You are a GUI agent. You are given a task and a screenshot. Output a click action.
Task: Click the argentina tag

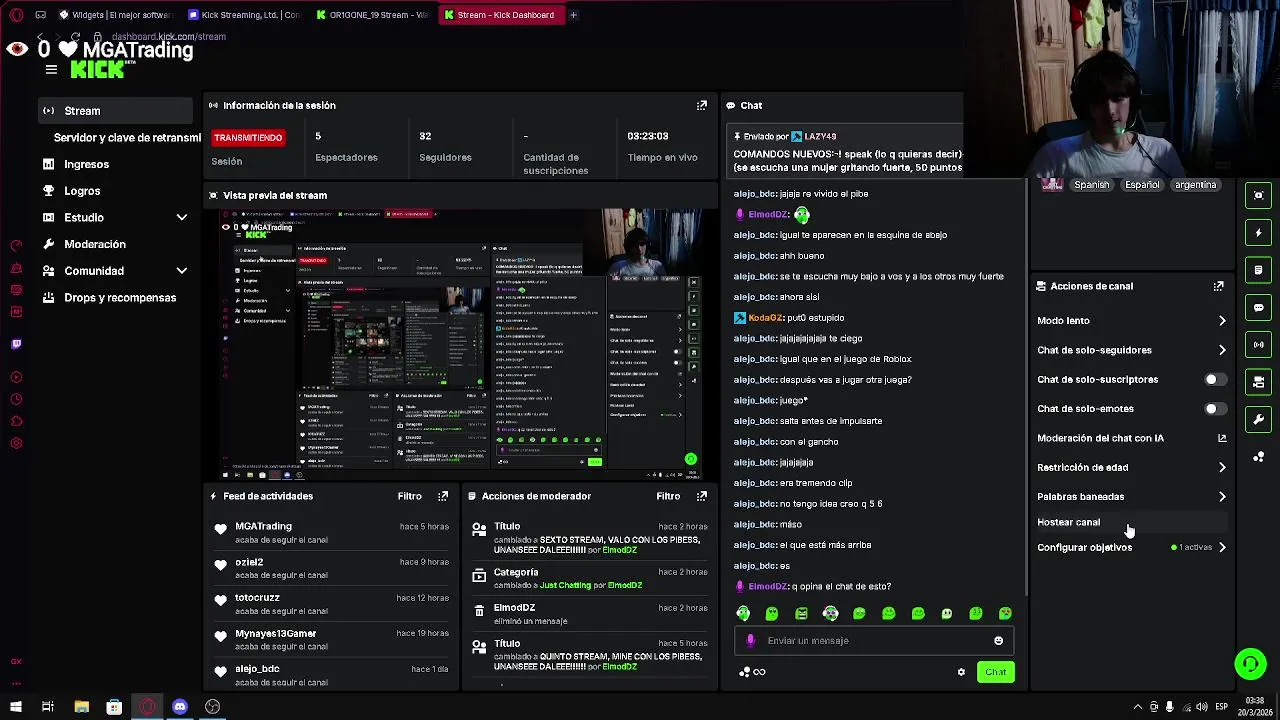click(1195, 185)
